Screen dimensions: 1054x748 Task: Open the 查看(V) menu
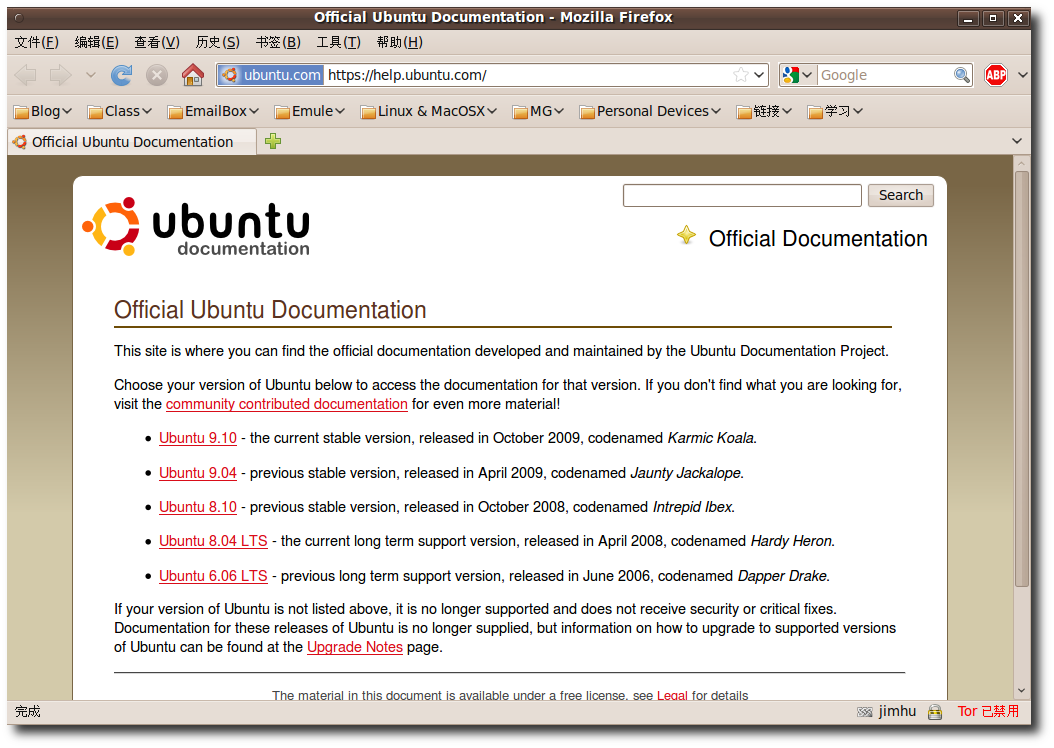(157, 42)
